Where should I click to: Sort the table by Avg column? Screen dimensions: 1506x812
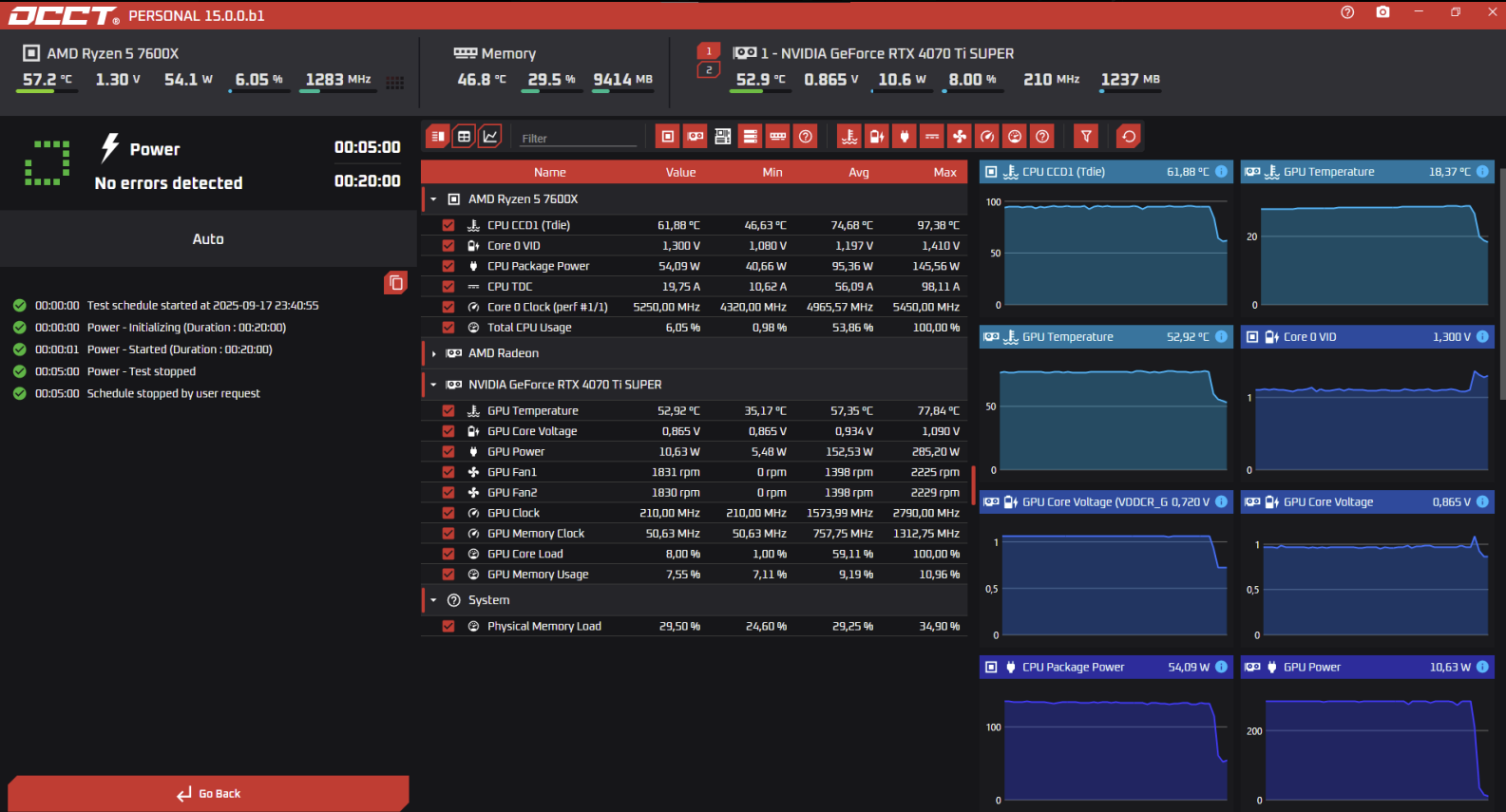[x=859, y=172]
